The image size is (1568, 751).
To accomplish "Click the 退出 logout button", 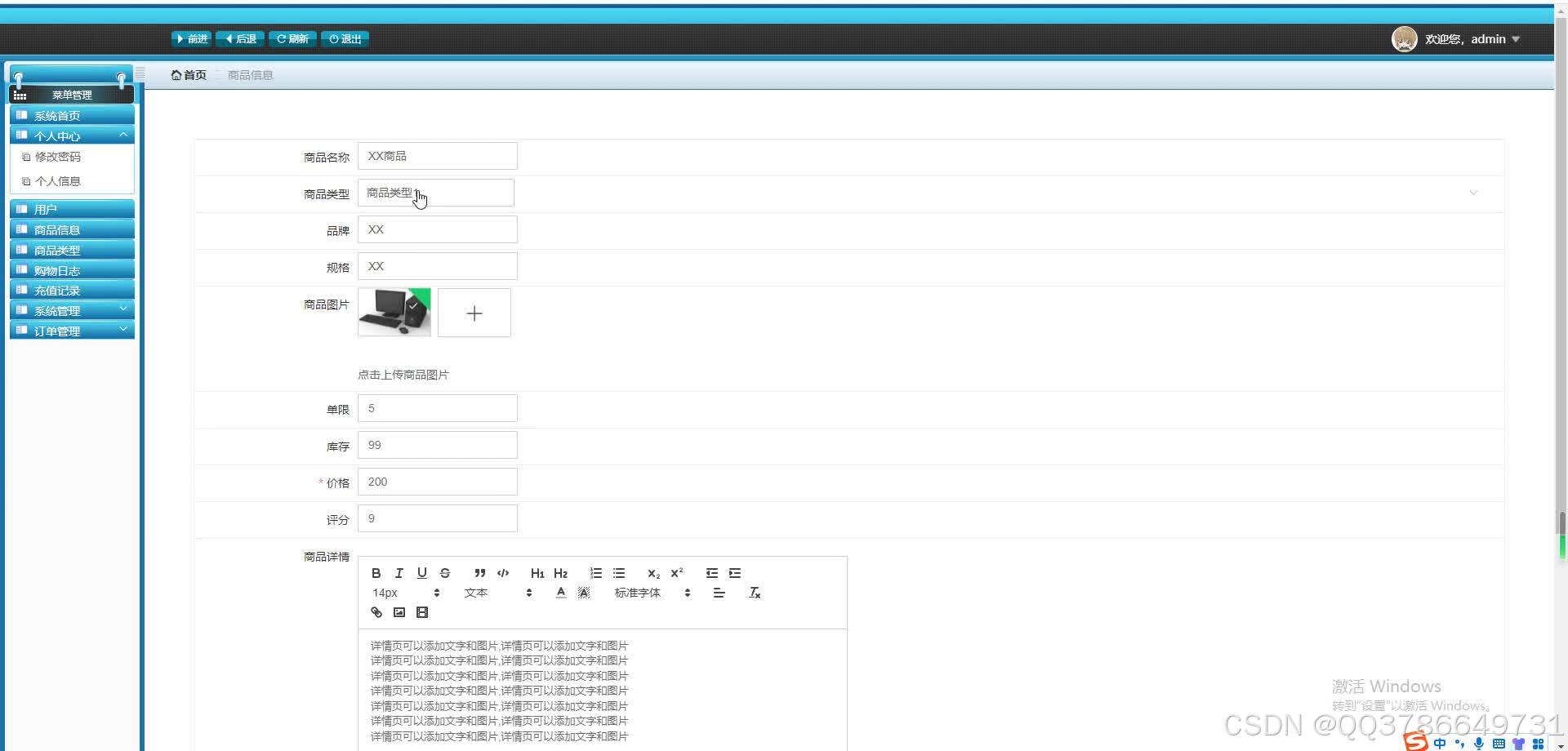I will click(x=345, y=39).
